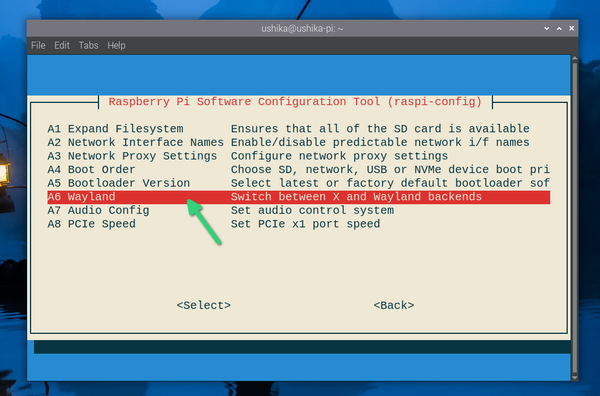Select A1 Expand Filesystem option
Viewport: 600px width, 396px height.
(298, 129)
